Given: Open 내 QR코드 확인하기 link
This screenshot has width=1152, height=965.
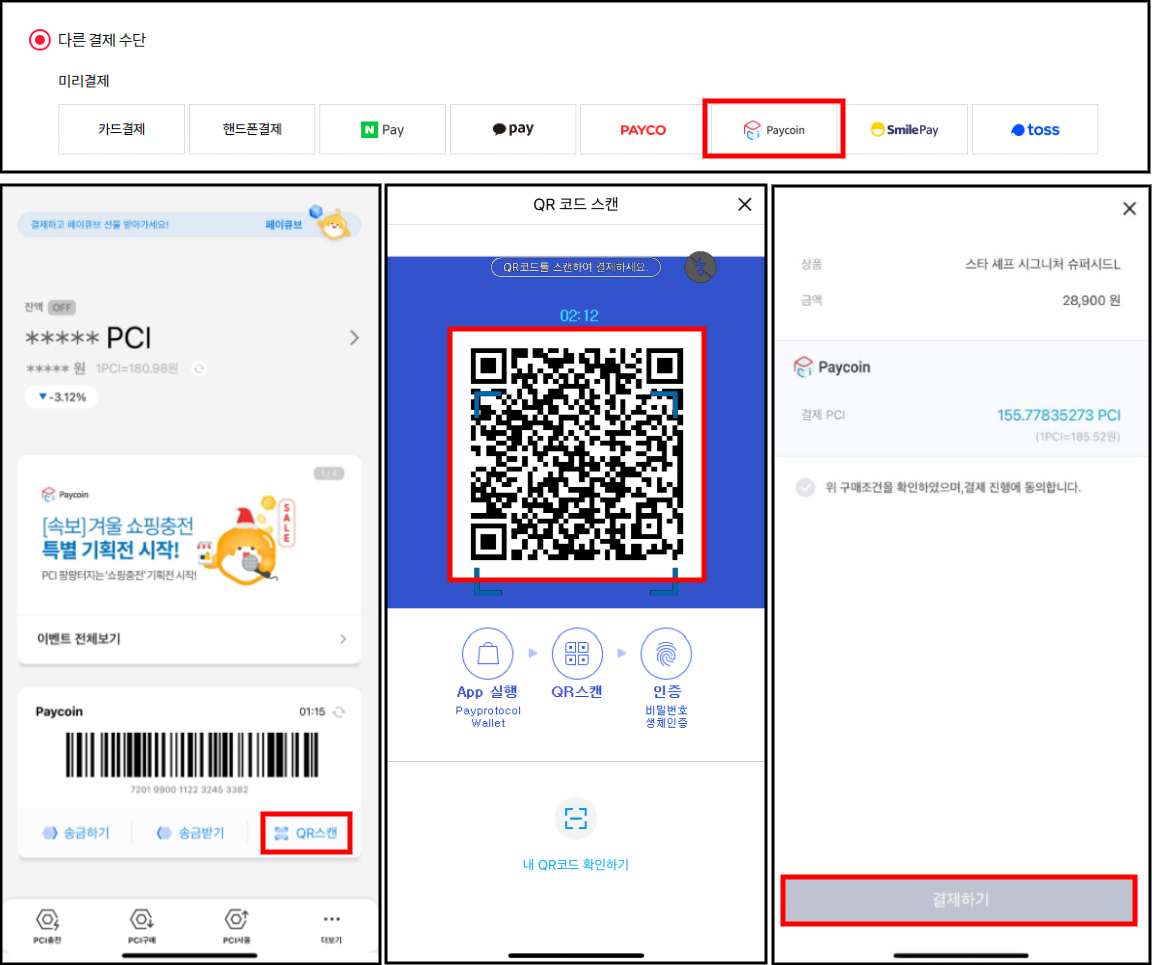Looking at the screenshot, I should click(576, 865).
